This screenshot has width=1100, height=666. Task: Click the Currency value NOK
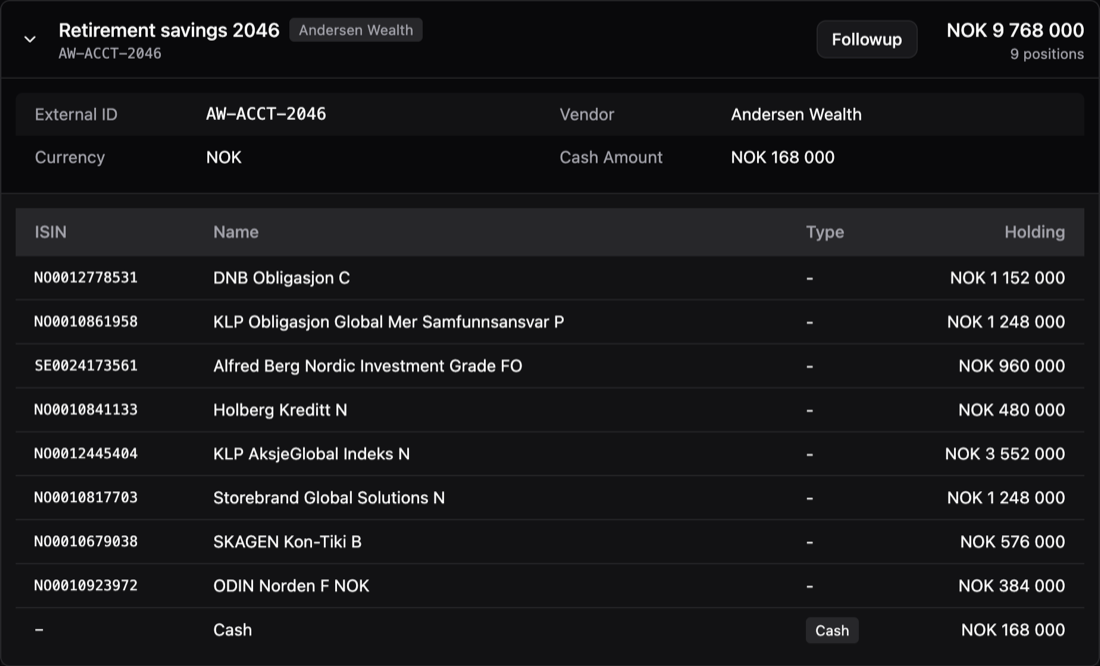(224, 157)
